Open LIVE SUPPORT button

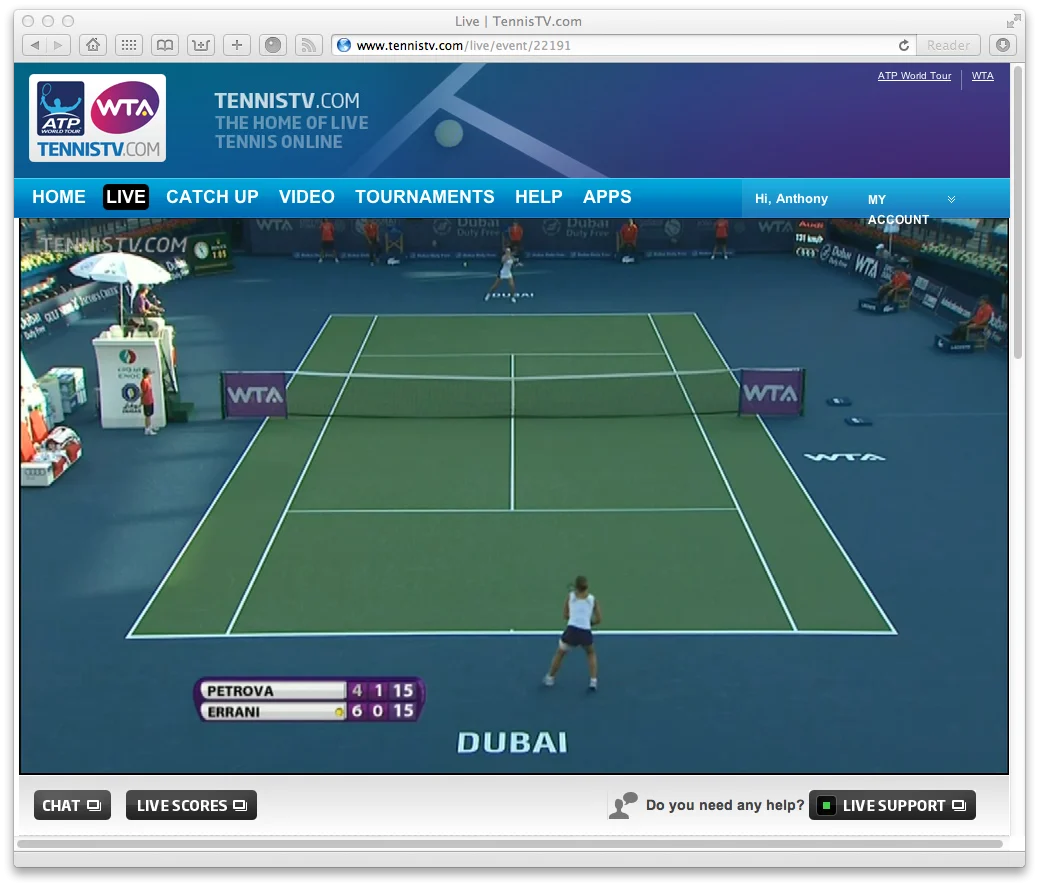[892, 806]
